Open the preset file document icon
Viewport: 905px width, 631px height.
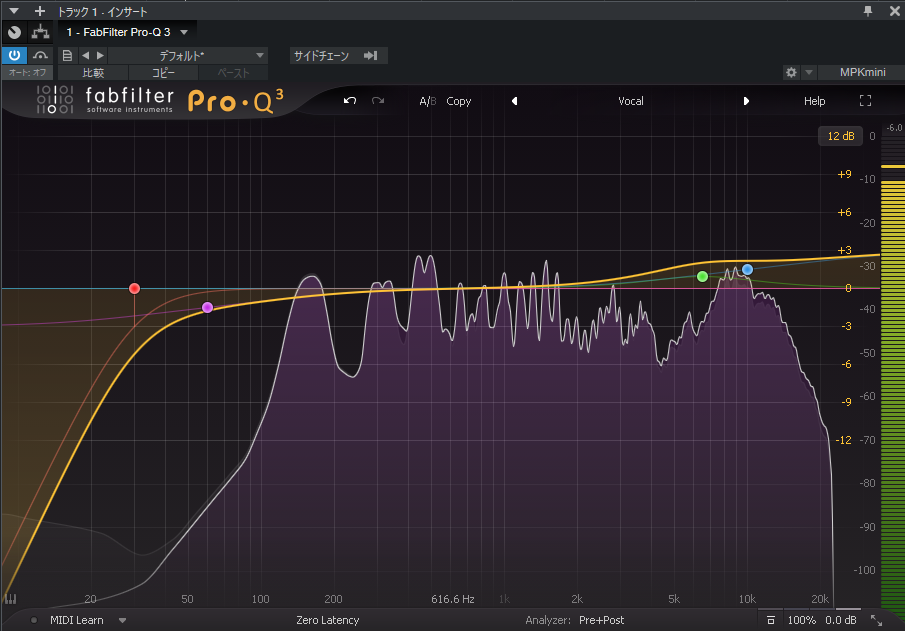(x=67, y=55)
